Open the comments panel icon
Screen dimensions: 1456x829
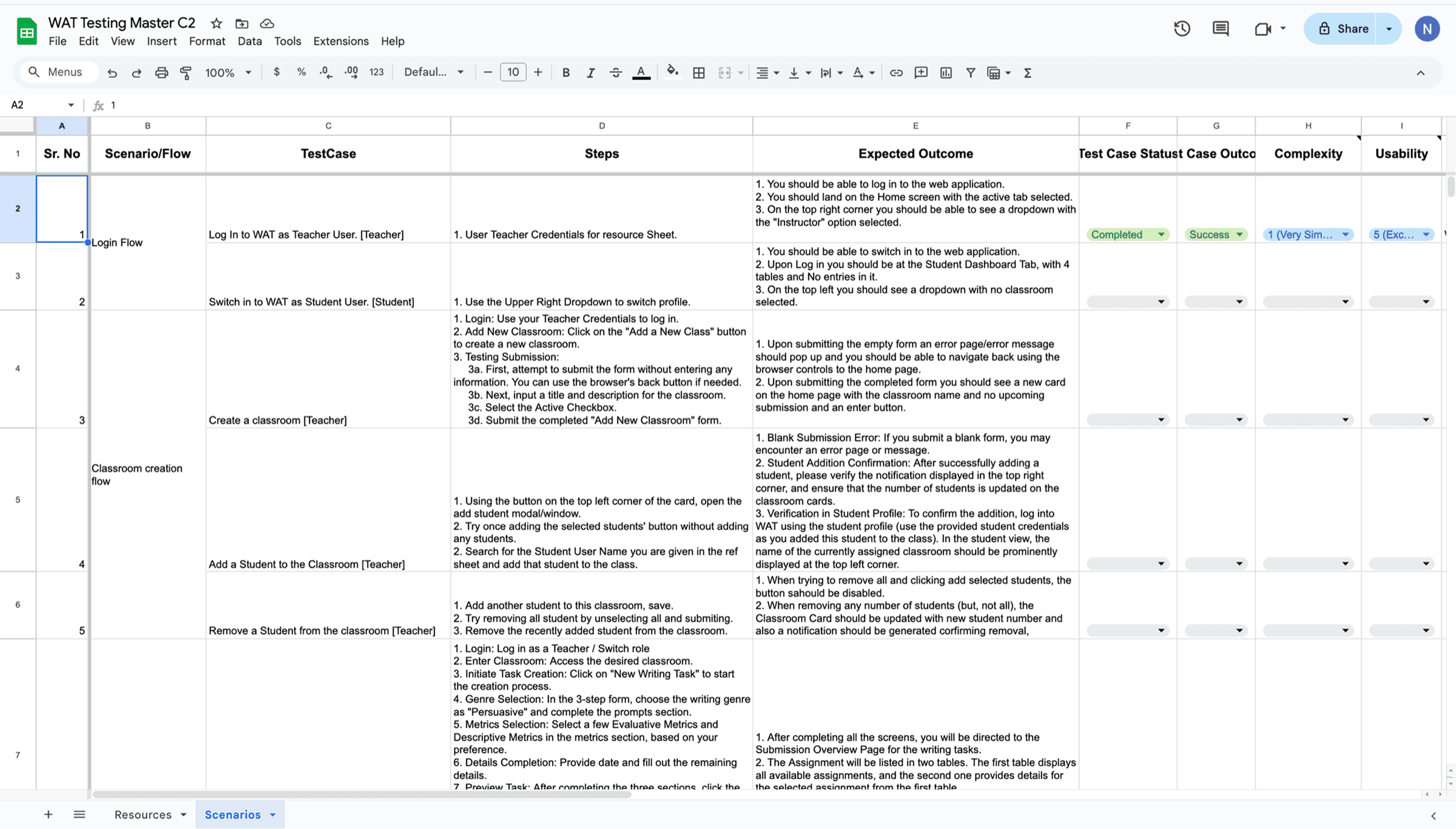pos(1221,29)
